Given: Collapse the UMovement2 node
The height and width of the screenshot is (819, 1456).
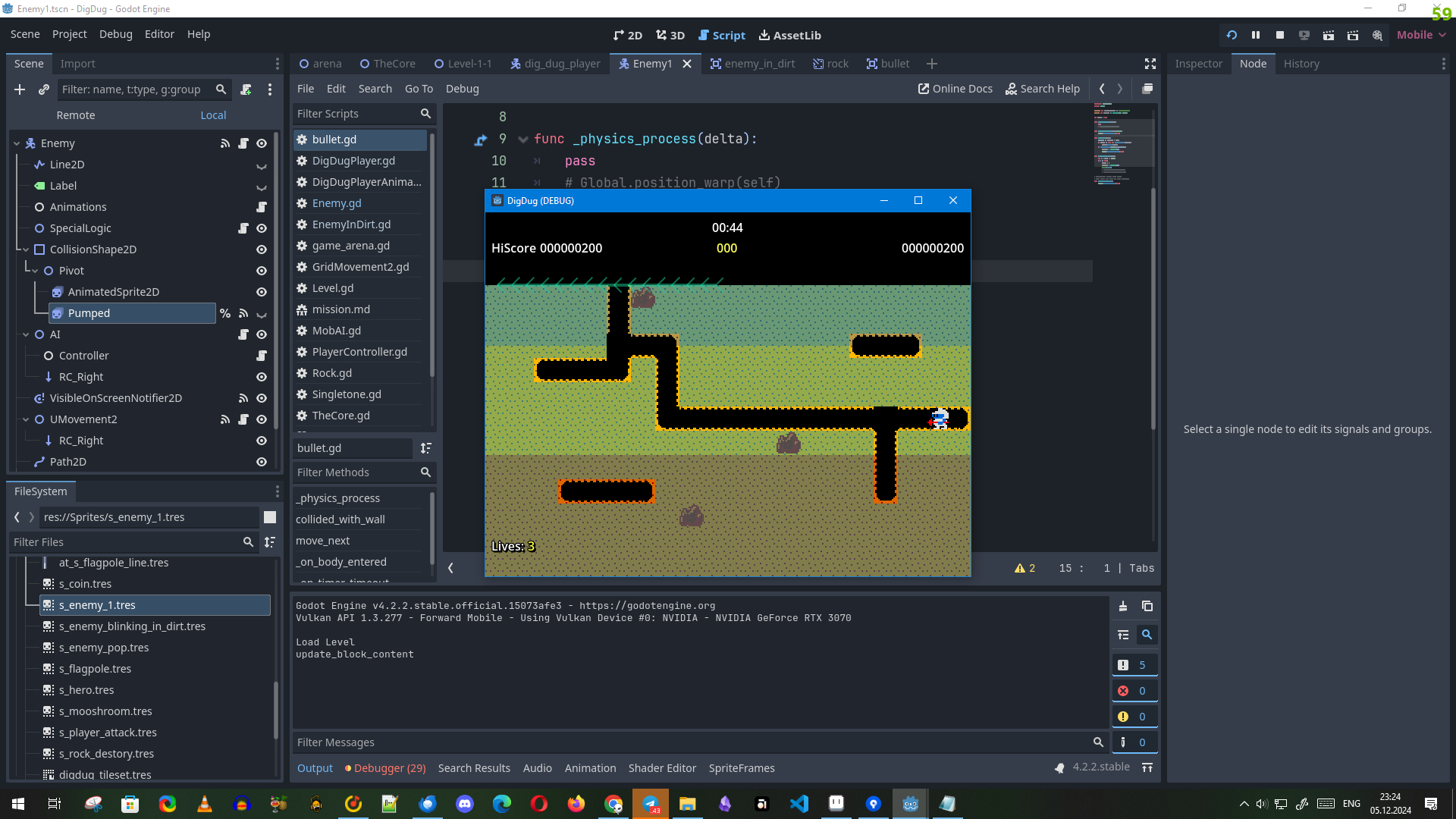Looking at the screenshot, I should 26,419.
